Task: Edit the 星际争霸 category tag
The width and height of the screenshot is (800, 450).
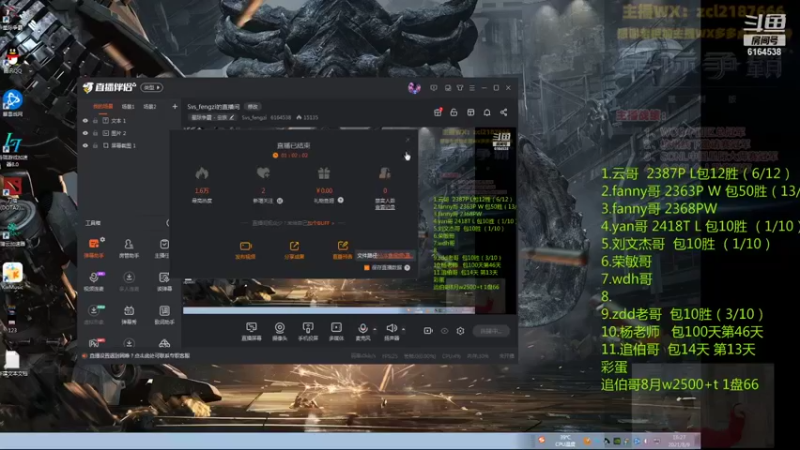Action: point(213,117)
